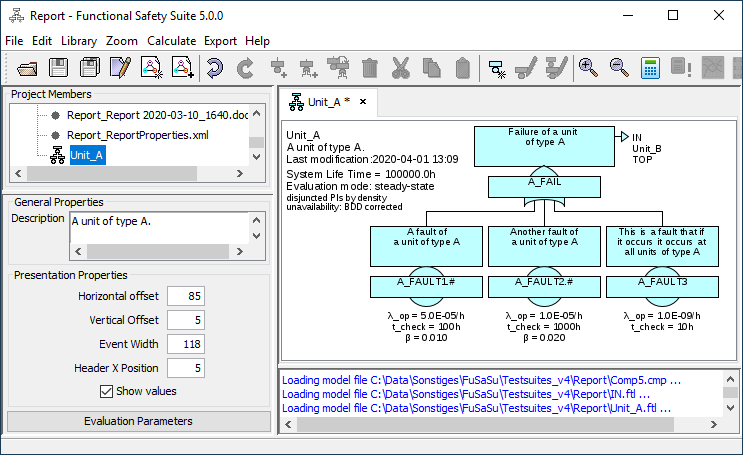Click the Horizontal offset input field
Screen dimensions: 743x455
coord(186,296)
